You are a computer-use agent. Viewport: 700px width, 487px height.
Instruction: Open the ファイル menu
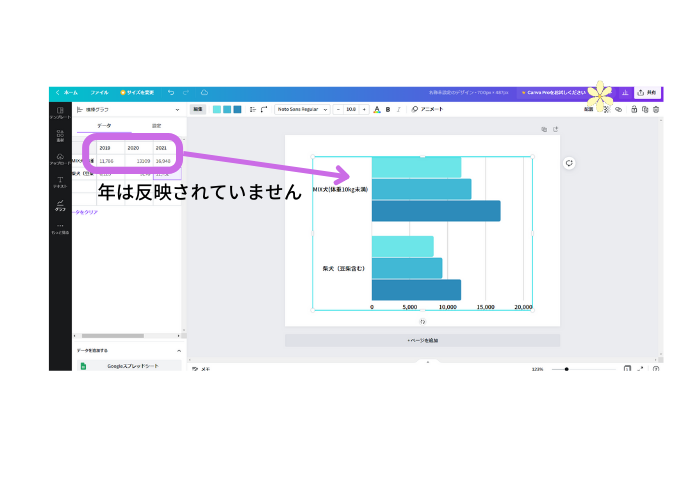[99, 93]
